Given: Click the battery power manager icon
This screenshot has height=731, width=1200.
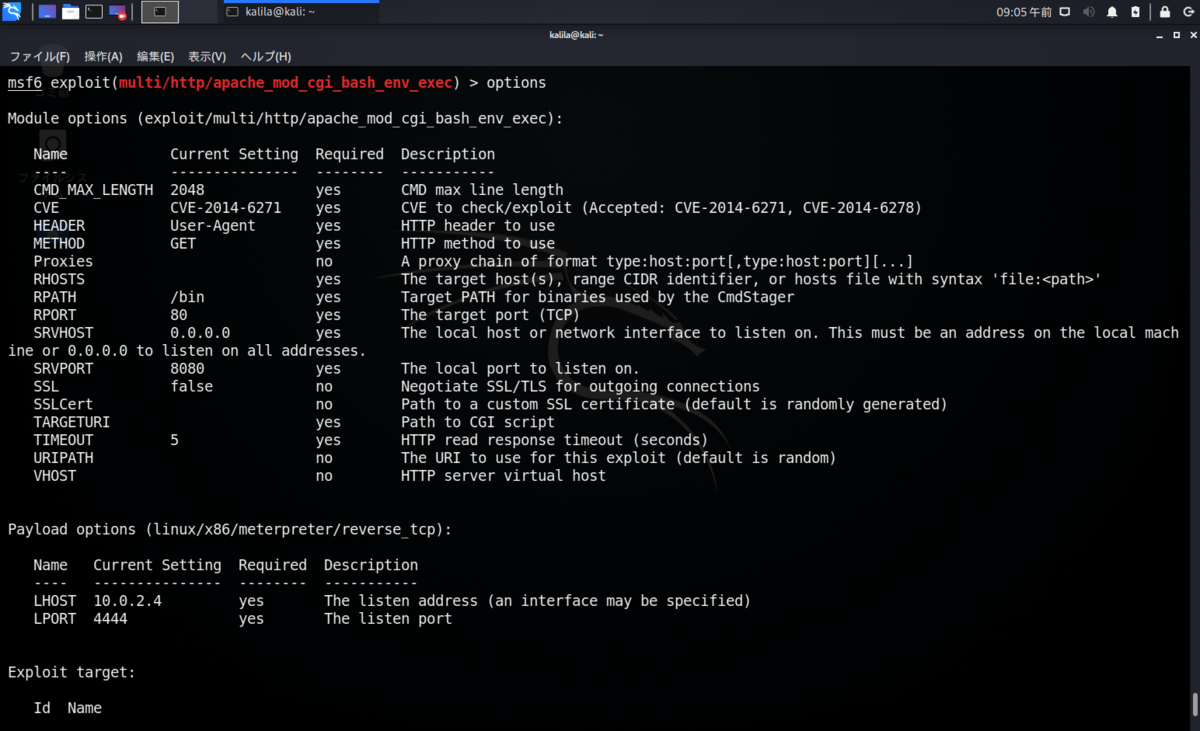Looking at the screenshot, I should tap(1135, 12).
